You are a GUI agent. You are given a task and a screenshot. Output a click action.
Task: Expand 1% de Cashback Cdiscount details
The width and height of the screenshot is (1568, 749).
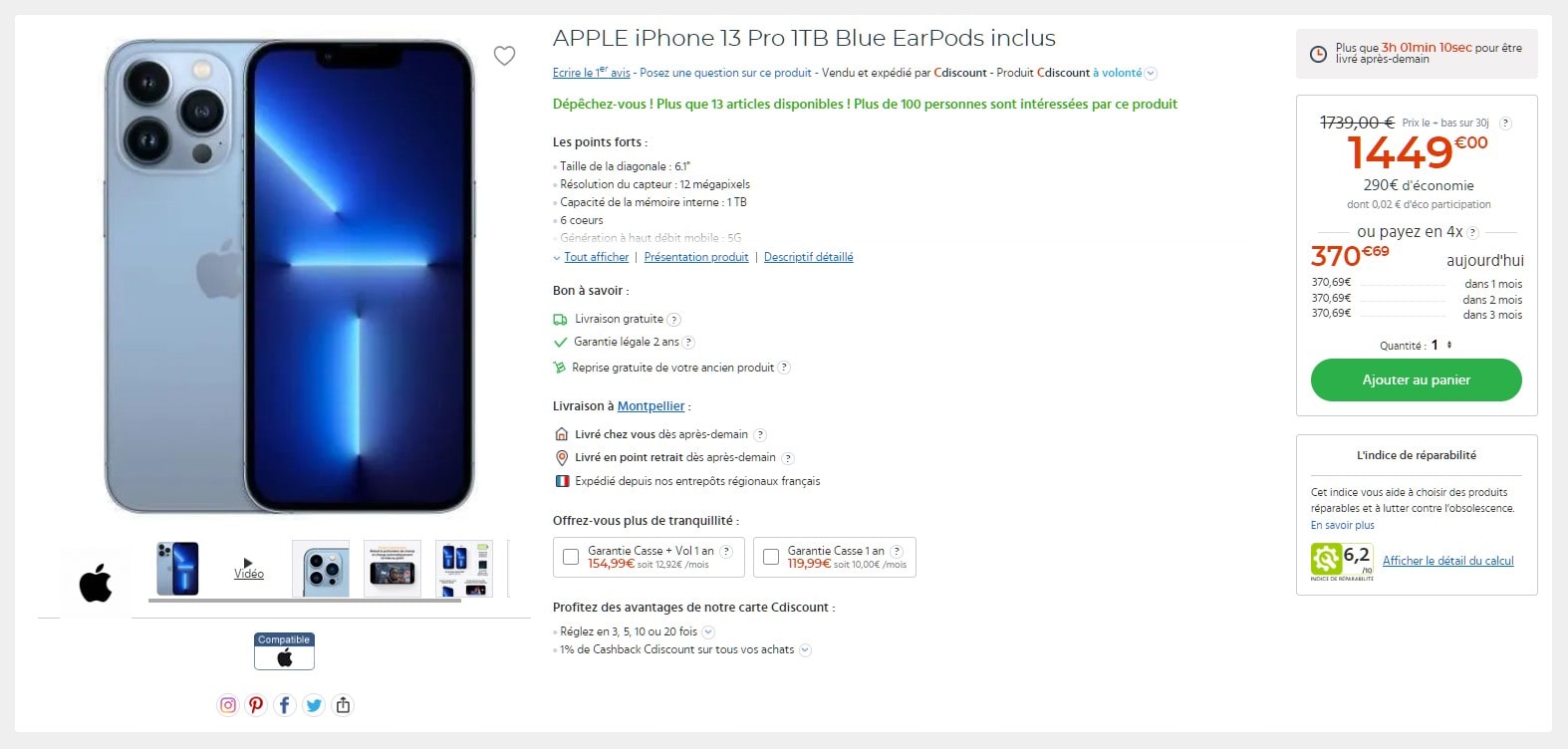click(805, 650)
